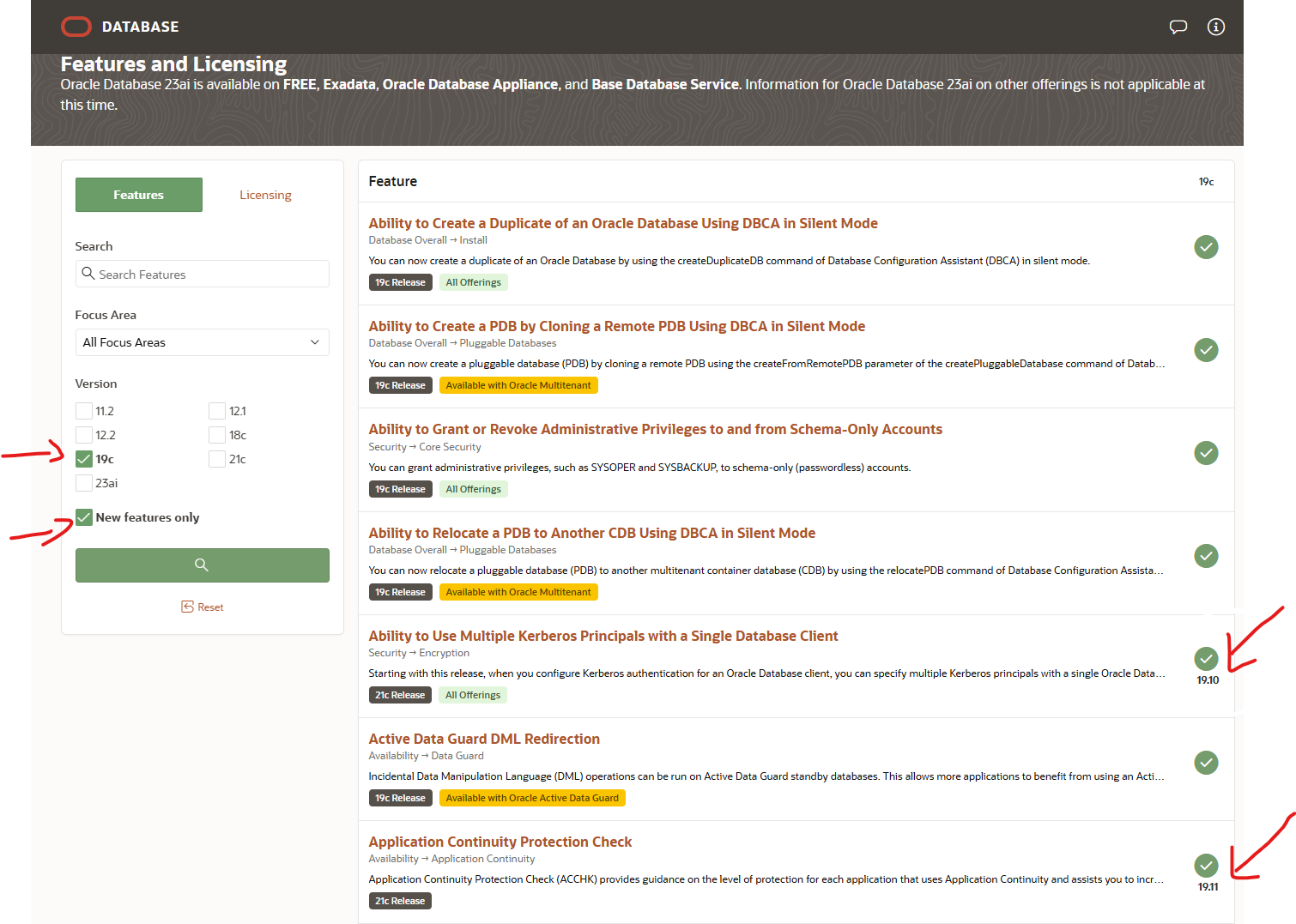Open Grant or Revoke Administrative Privileges link
Viewport: 1296px width, 924px height.
[x=656, y=429]
